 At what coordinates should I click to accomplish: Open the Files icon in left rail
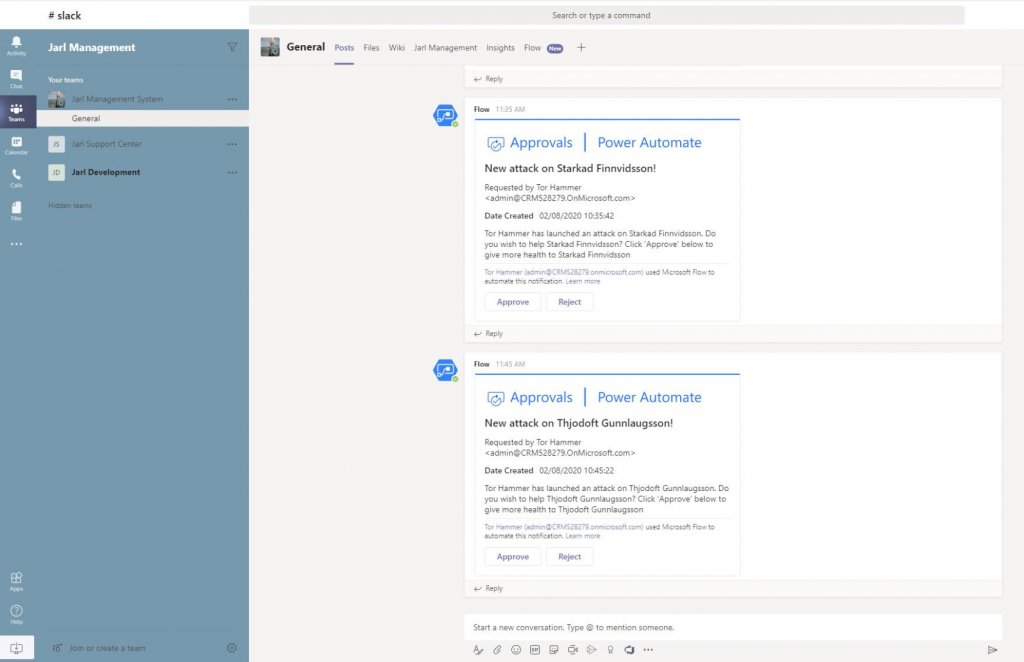point(16,211)
